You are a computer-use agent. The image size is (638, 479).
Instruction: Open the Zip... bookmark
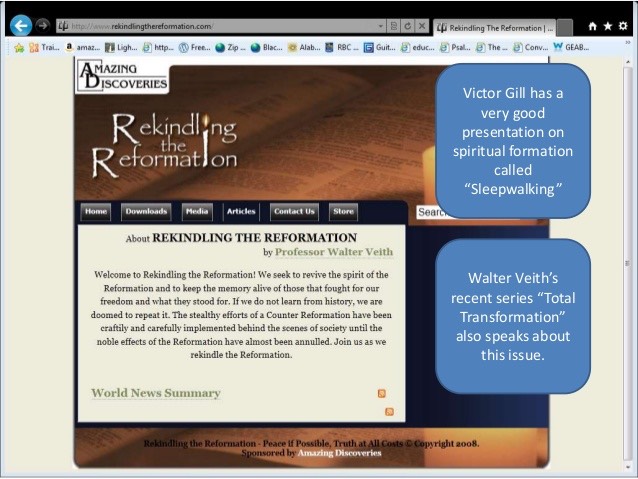tap(230, 48)
